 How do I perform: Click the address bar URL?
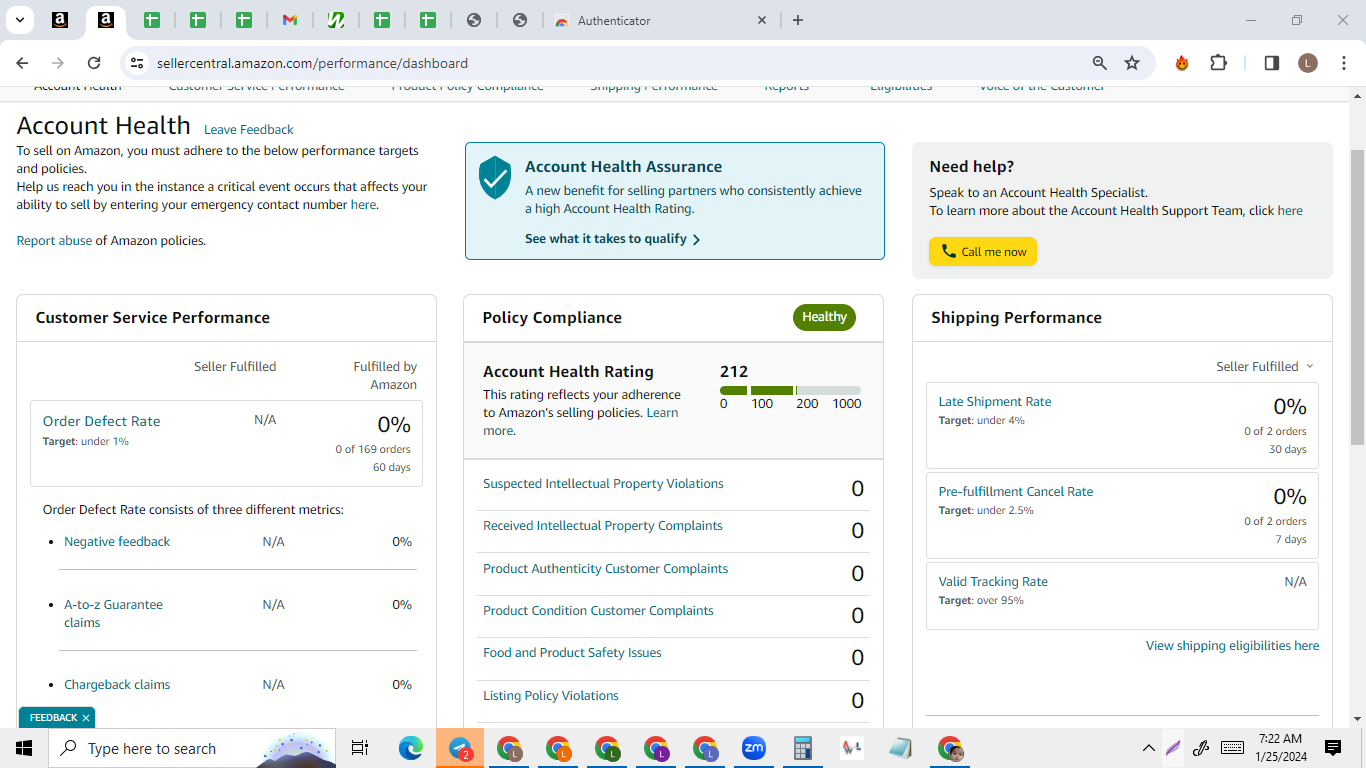(x=312, y=63)
